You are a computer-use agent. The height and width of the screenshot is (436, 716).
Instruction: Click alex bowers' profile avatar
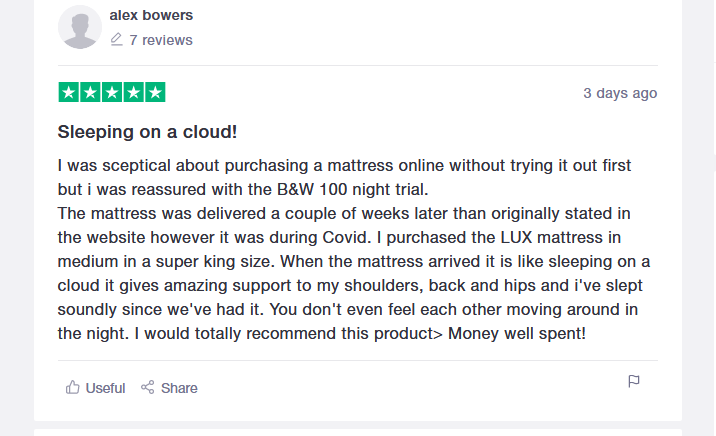pyautogui.click(x=80, y=27)
